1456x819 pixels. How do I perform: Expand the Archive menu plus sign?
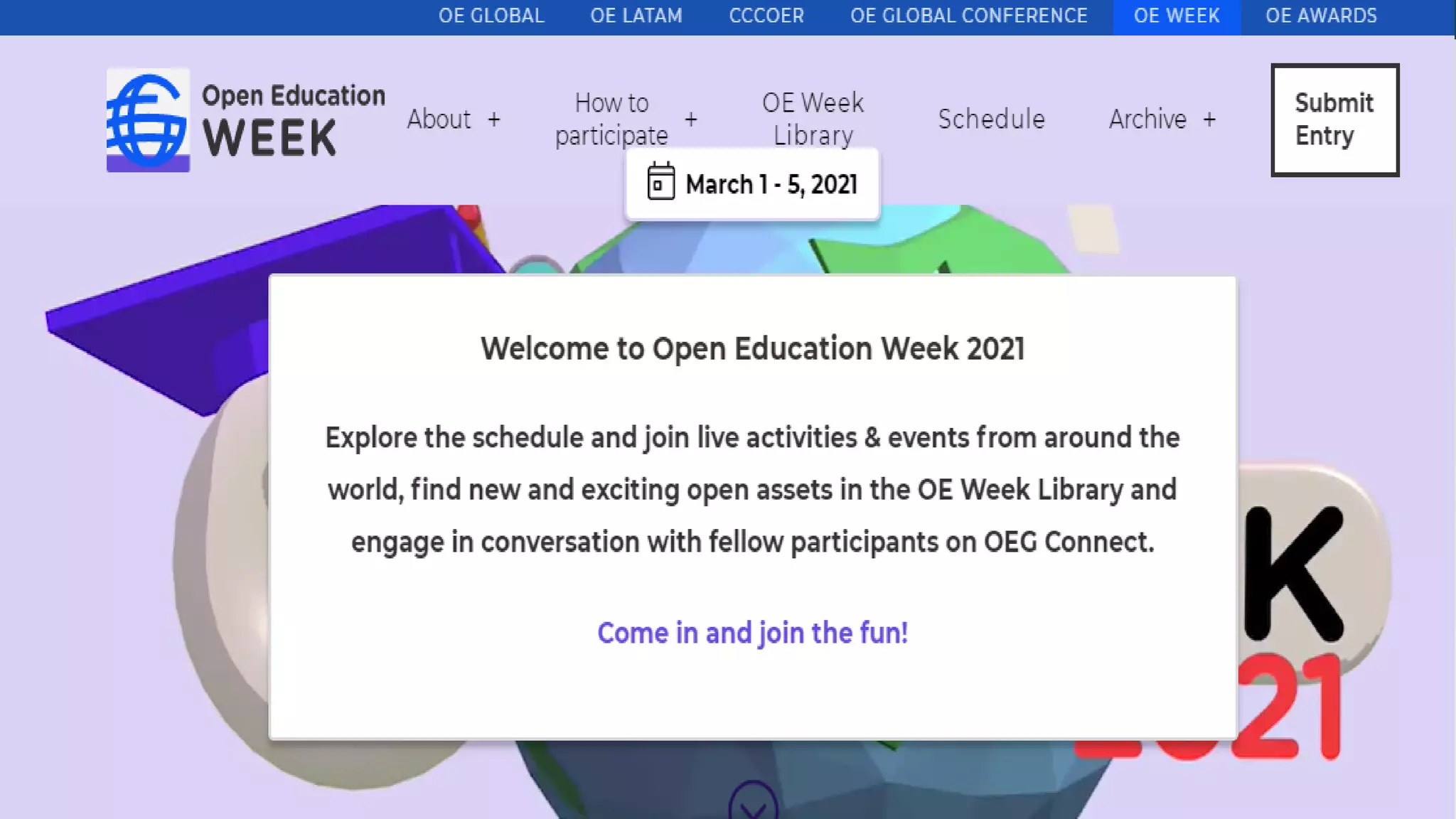coord(1209,119)
